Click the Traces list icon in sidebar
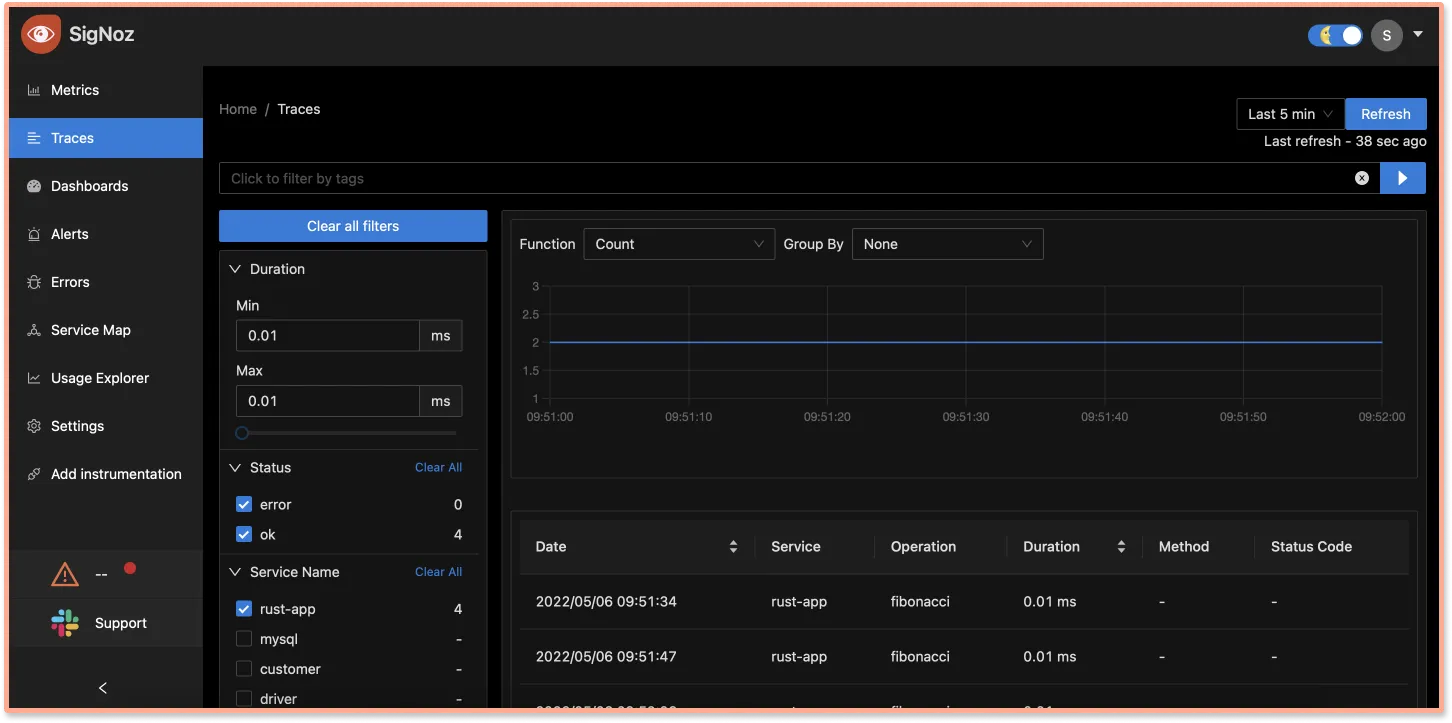The height and width of the screenshot is (723, 1452). (x=34, y=138)
